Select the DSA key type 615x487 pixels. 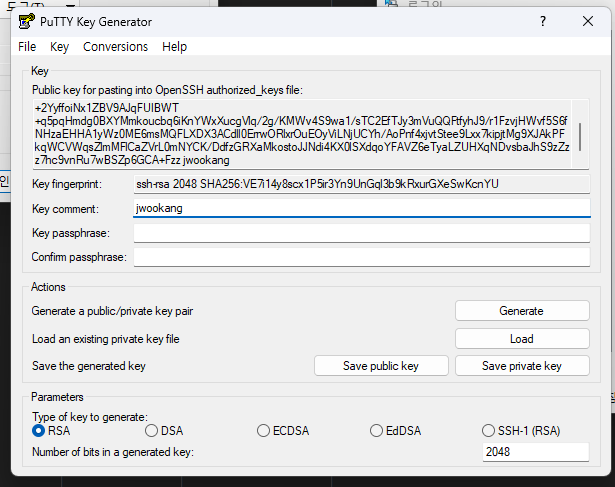point(164,431)
